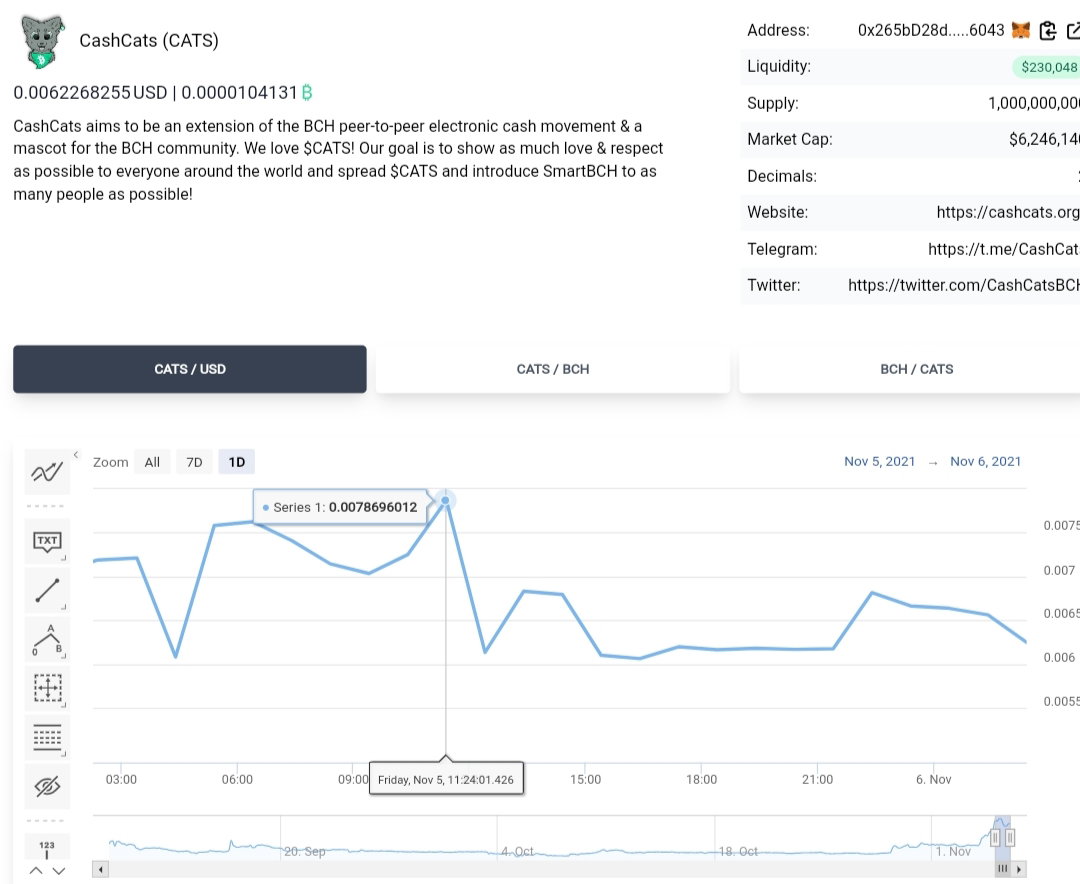
Task: Click the toolbar scroll up arrow
Action: click(x=36, y=871)
